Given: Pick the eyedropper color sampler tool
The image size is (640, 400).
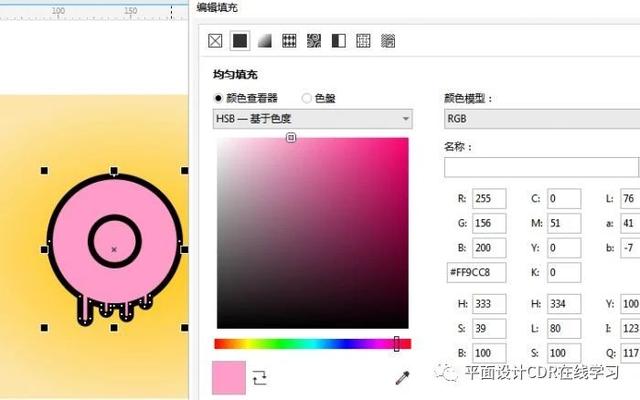Looking at the screenshot, I should [x=402, y=378].
